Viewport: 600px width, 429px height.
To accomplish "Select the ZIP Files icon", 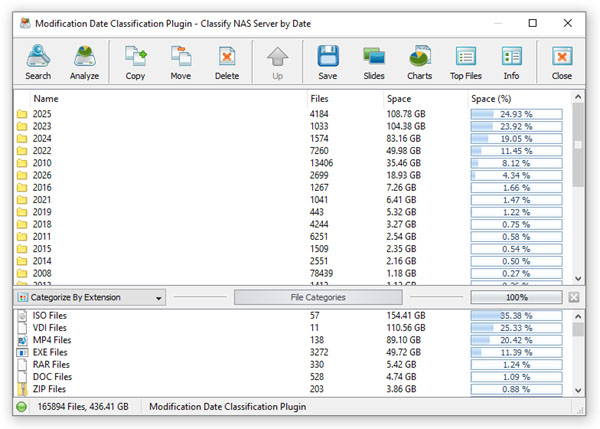I will (x=23, y=389).
